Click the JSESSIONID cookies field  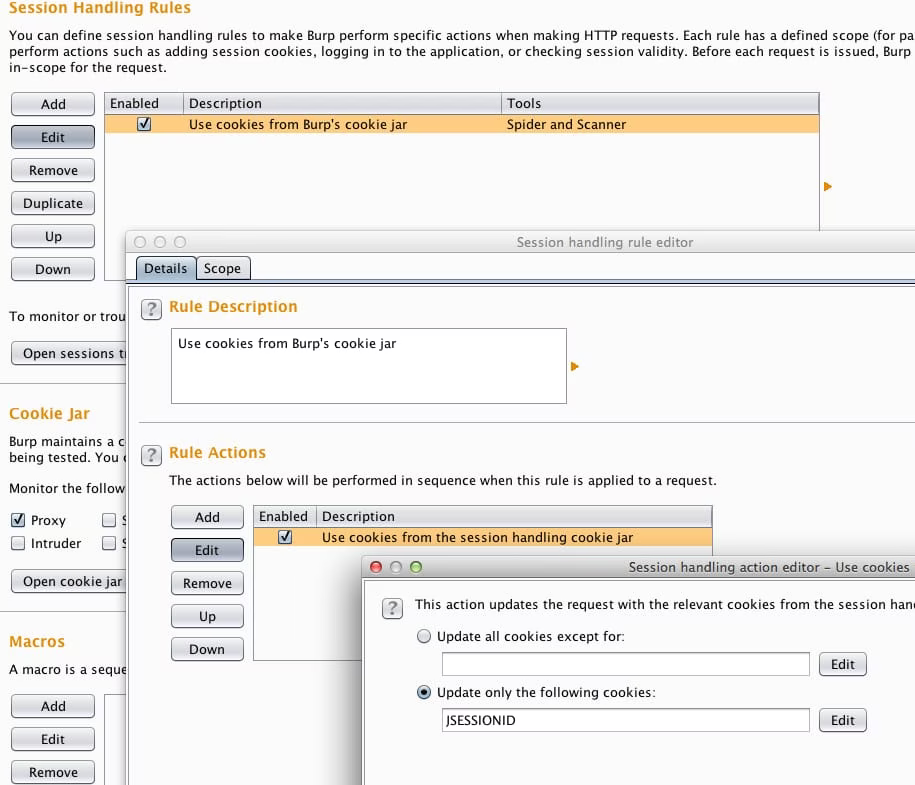coord(626,720)
